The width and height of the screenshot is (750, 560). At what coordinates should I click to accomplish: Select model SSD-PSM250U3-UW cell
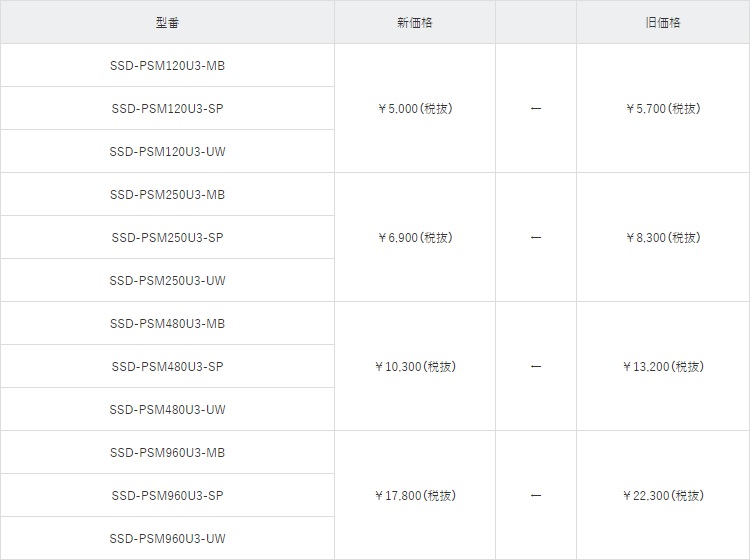click(167, 280)
